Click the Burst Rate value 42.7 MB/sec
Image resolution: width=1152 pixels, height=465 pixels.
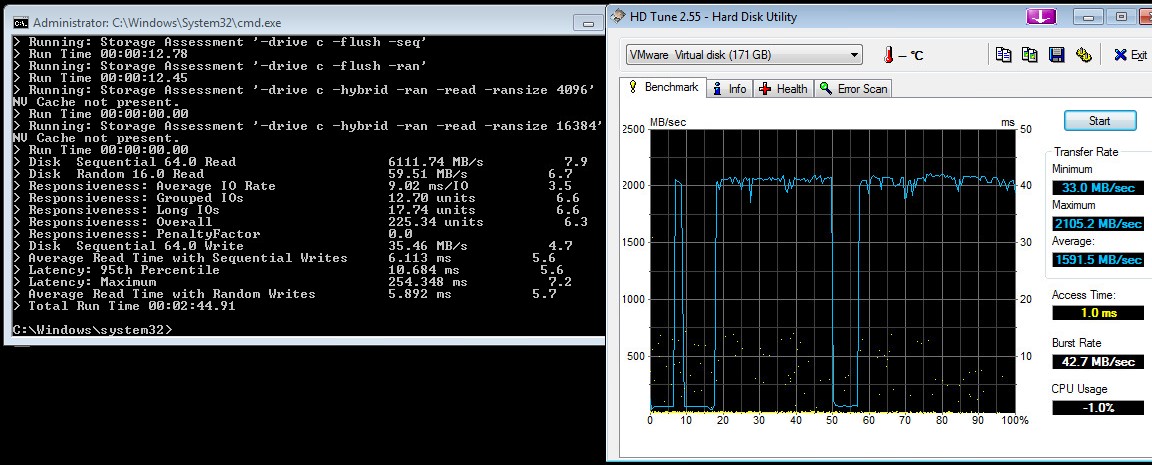[1098, 361]
